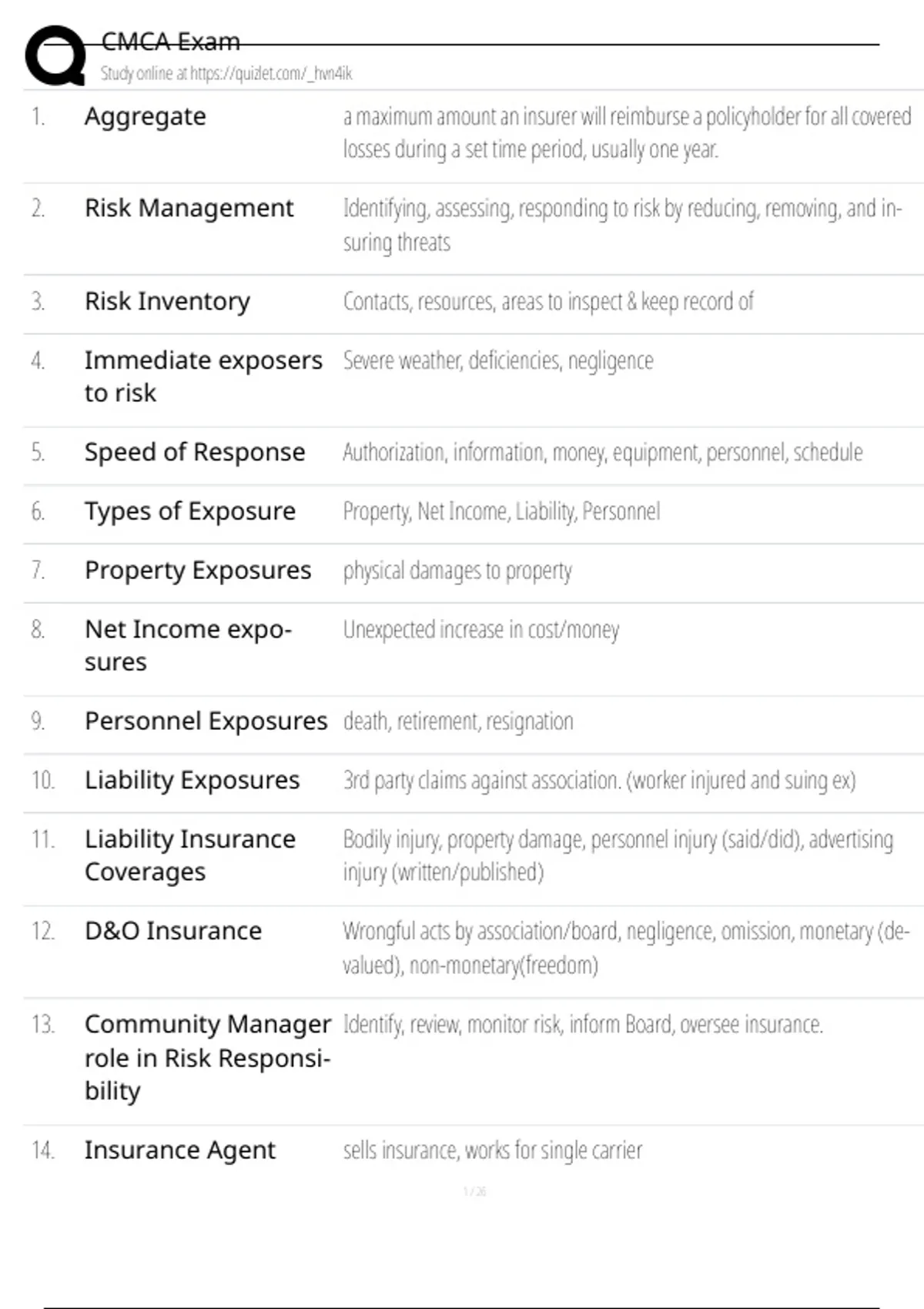Select the Community Manager role term

[x=207, y=1057]
